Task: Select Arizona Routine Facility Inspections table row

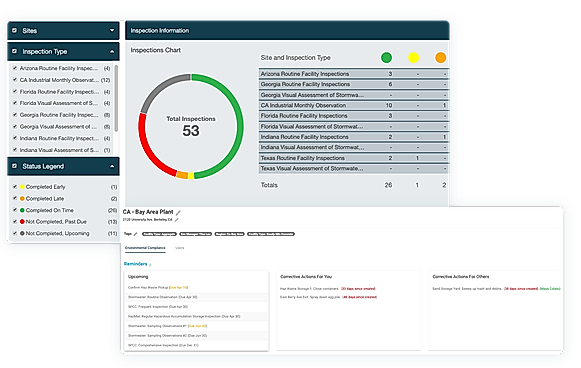Action: tap(353, 74)
